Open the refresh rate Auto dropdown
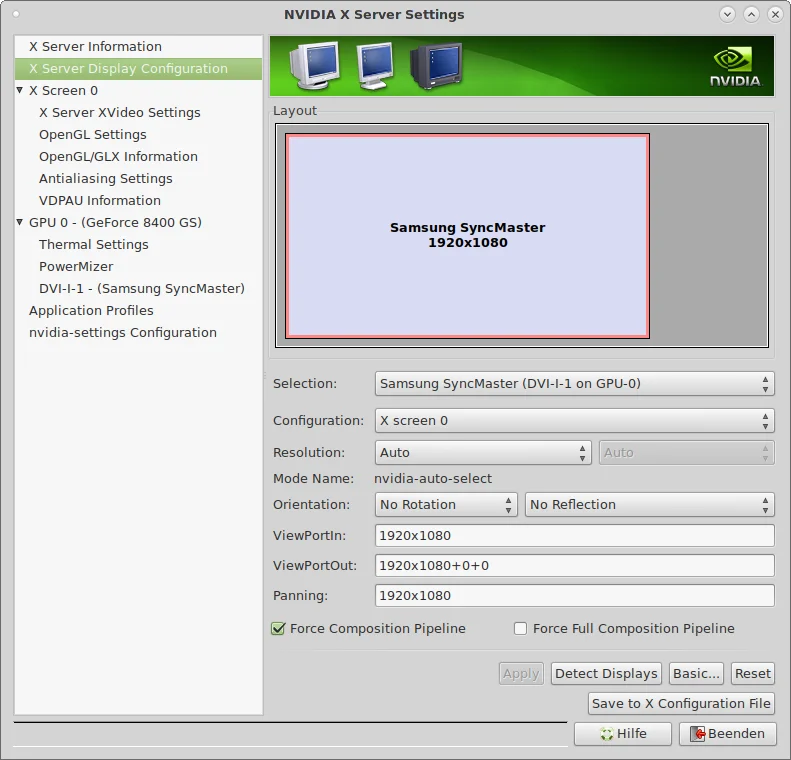This screenshot has width=791, height=760. coord(686,452)
